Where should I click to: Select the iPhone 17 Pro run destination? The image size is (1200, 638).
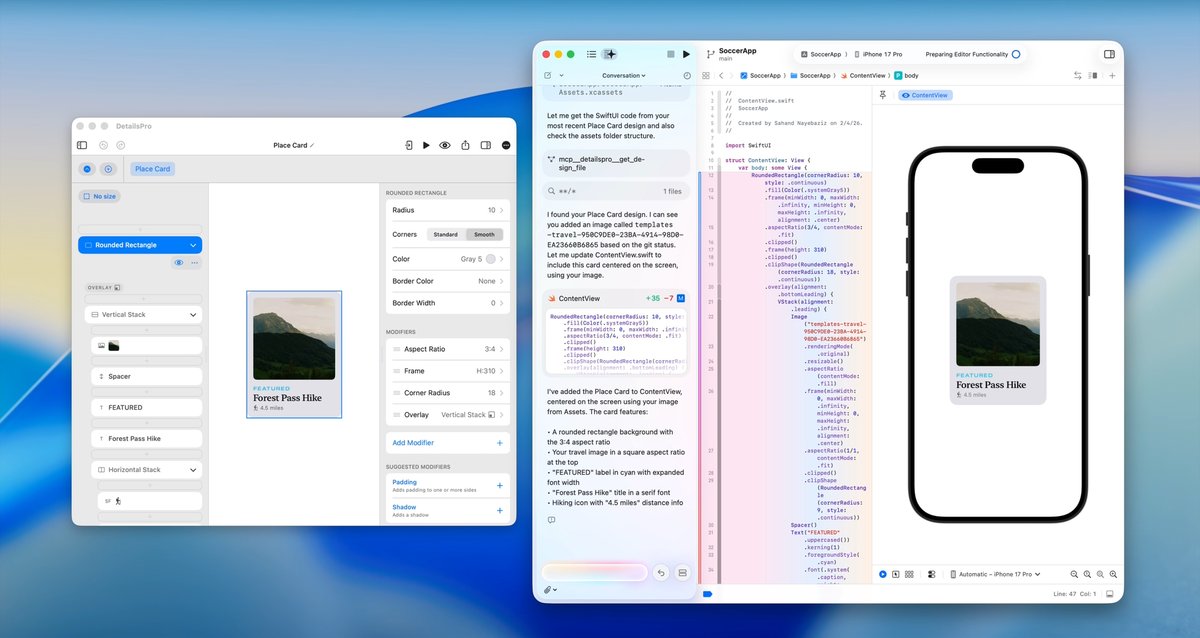coord(878,54)
